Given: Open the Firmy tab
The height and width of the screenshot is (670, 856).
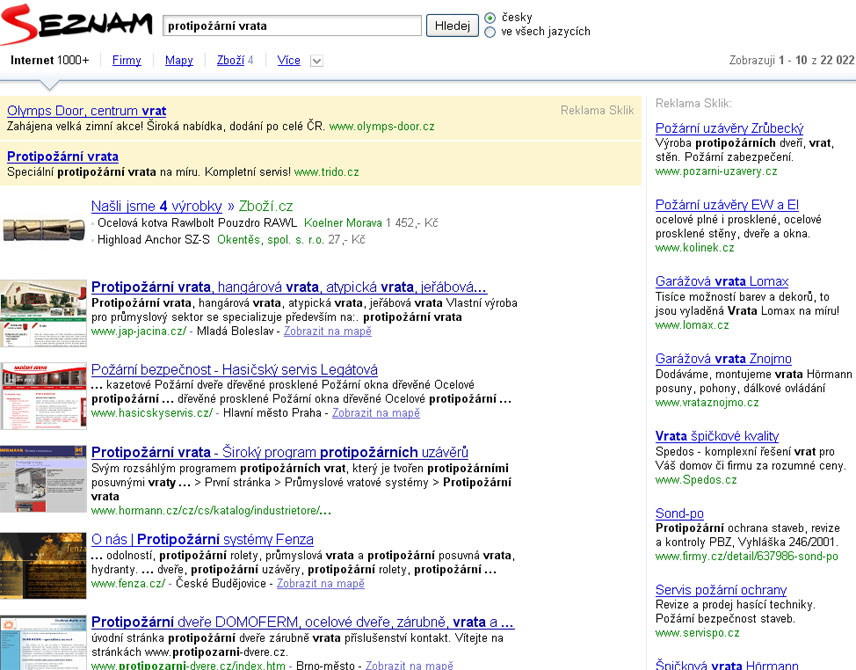Looking at the screenshot, I should point(127,60).
